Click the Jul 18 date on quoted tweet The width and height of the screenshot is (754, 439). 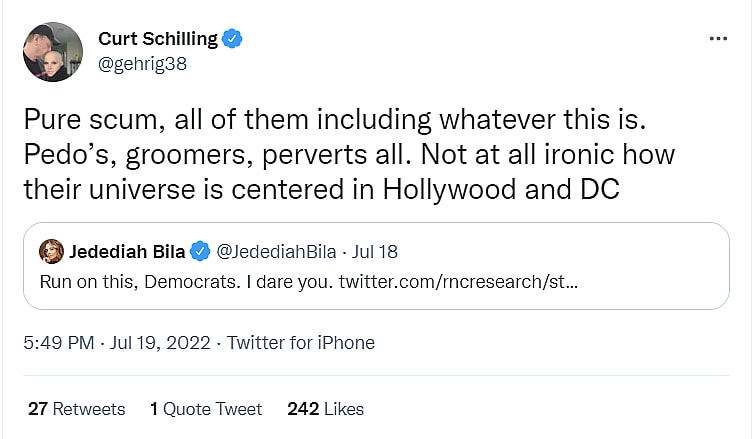pos(373,251)
